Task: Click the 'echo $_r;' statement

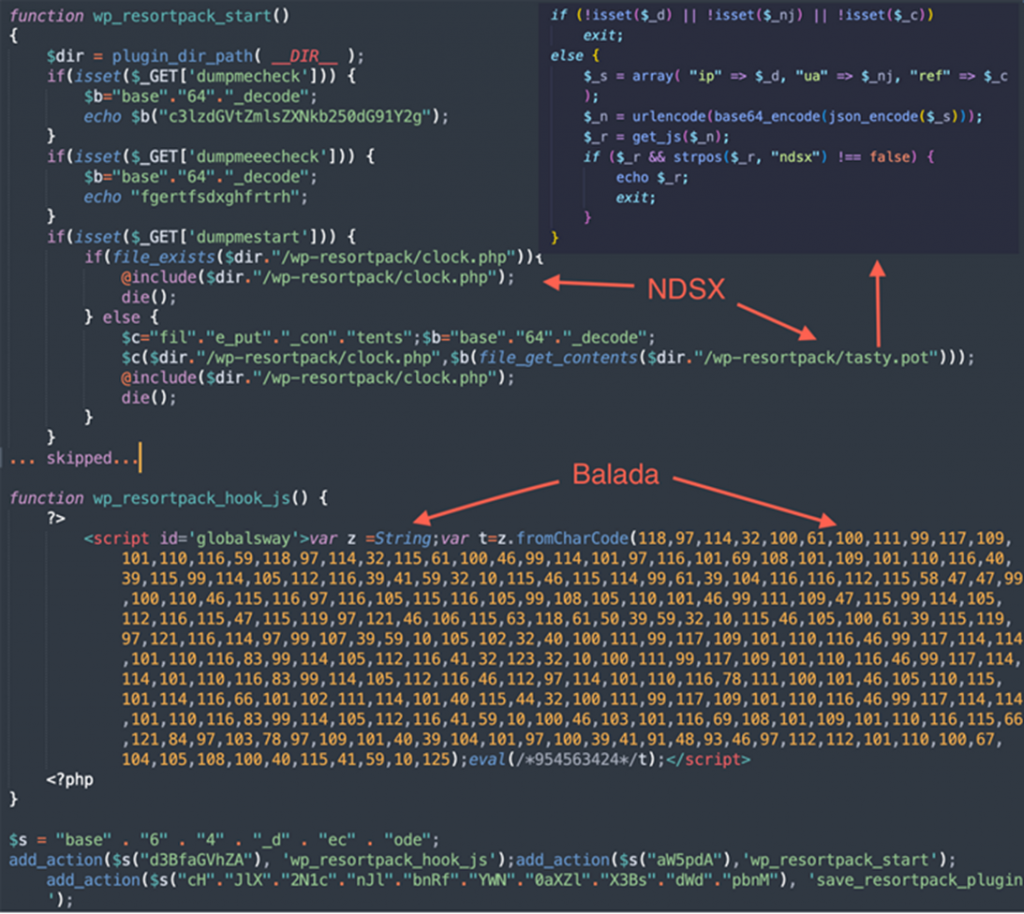Action: click(x=651, y=178)
